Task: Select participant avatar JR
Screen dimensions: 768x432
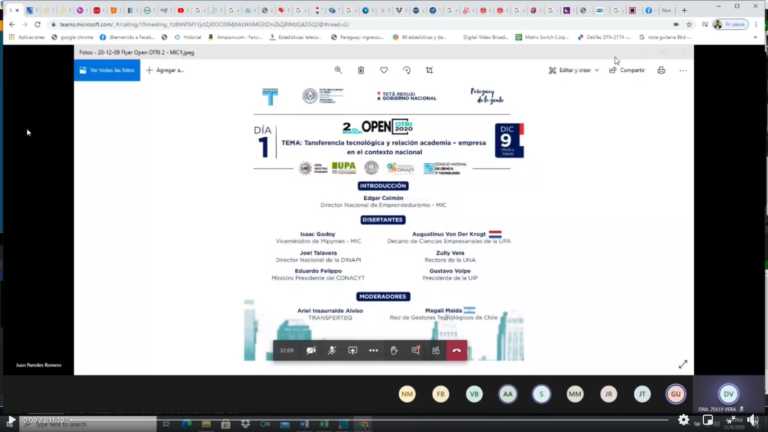Action: [x=608, y=394]
